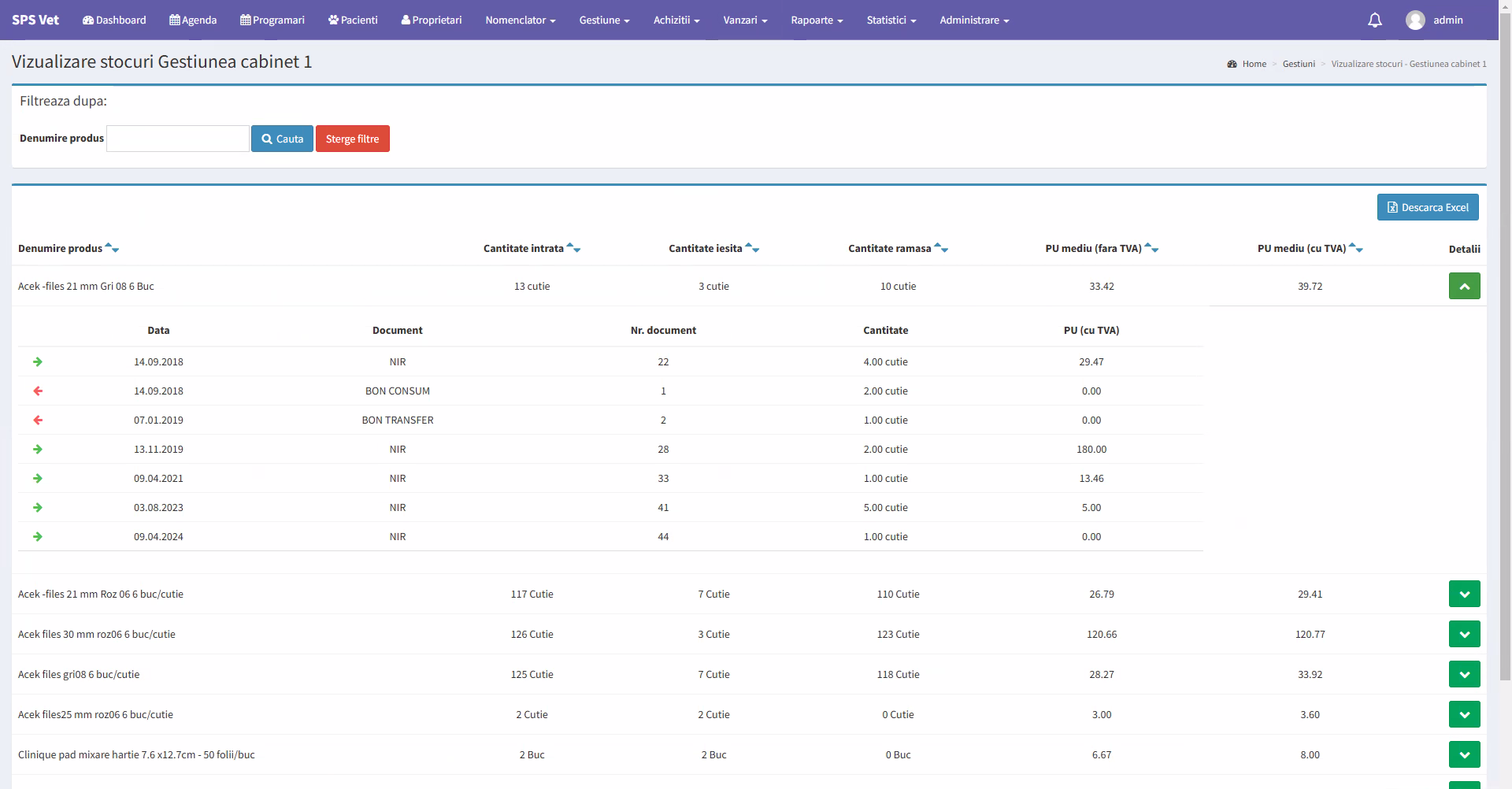Open the Rapoarte dropdown menu
Screen dimensions: 1512x789
pos(817,20)
